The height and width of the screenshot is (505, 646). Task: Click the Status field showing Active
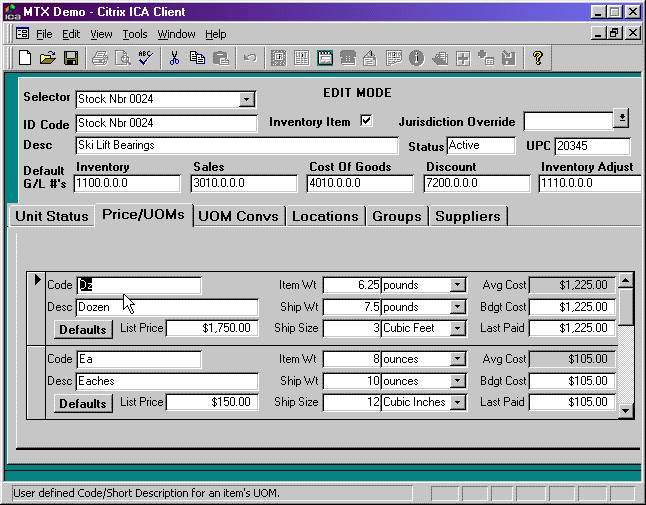(x=481, y=145)
